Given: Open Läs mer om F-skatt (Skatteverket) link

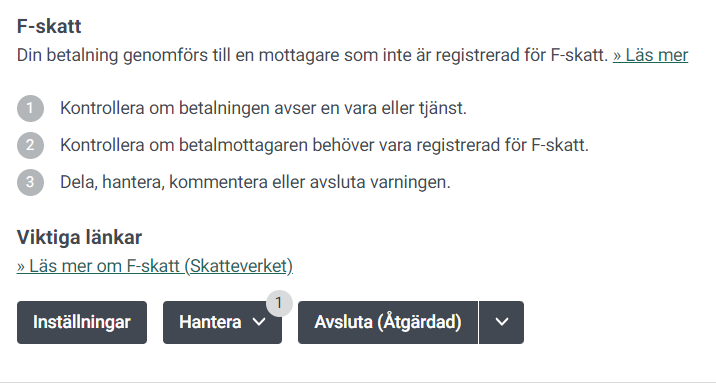Looking at the screenshot, I should pos(155,266).
